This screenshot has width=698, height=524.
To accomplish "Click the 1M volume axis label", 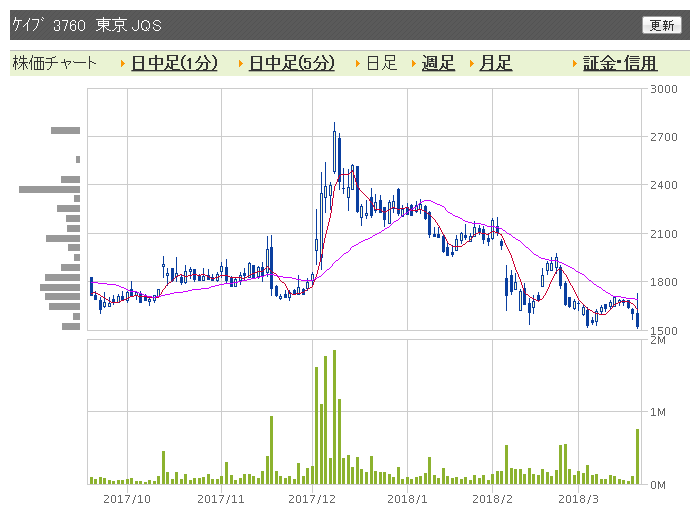I will tap(657, 412).
